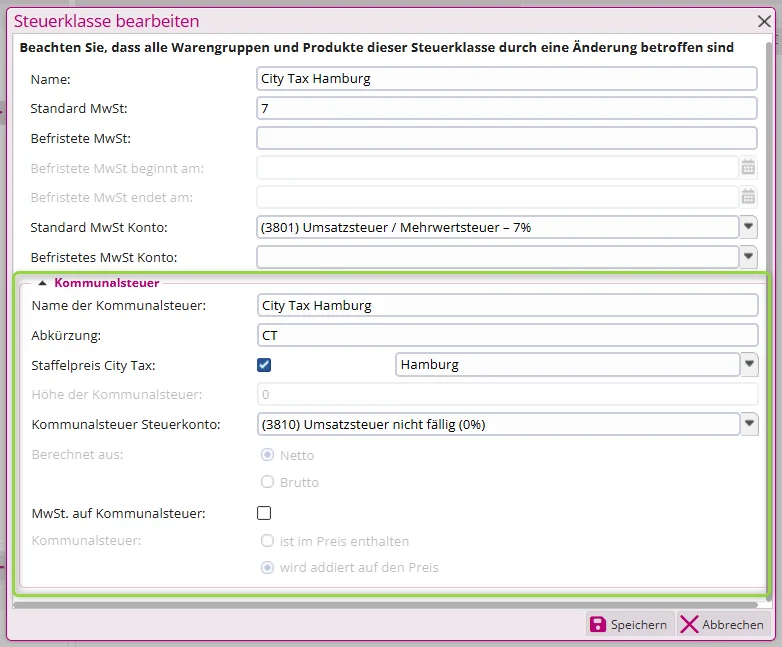Select the Brutto radio button
The width and height of the screenshot is (782, 647).
267,481
